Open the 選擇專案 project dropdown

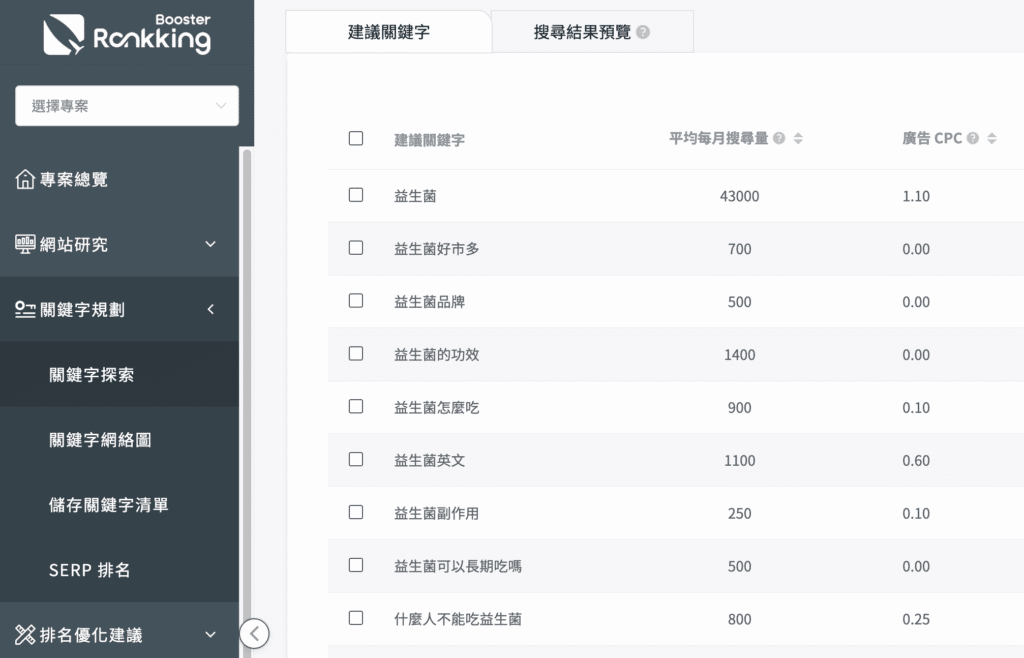tap(126, 105)
